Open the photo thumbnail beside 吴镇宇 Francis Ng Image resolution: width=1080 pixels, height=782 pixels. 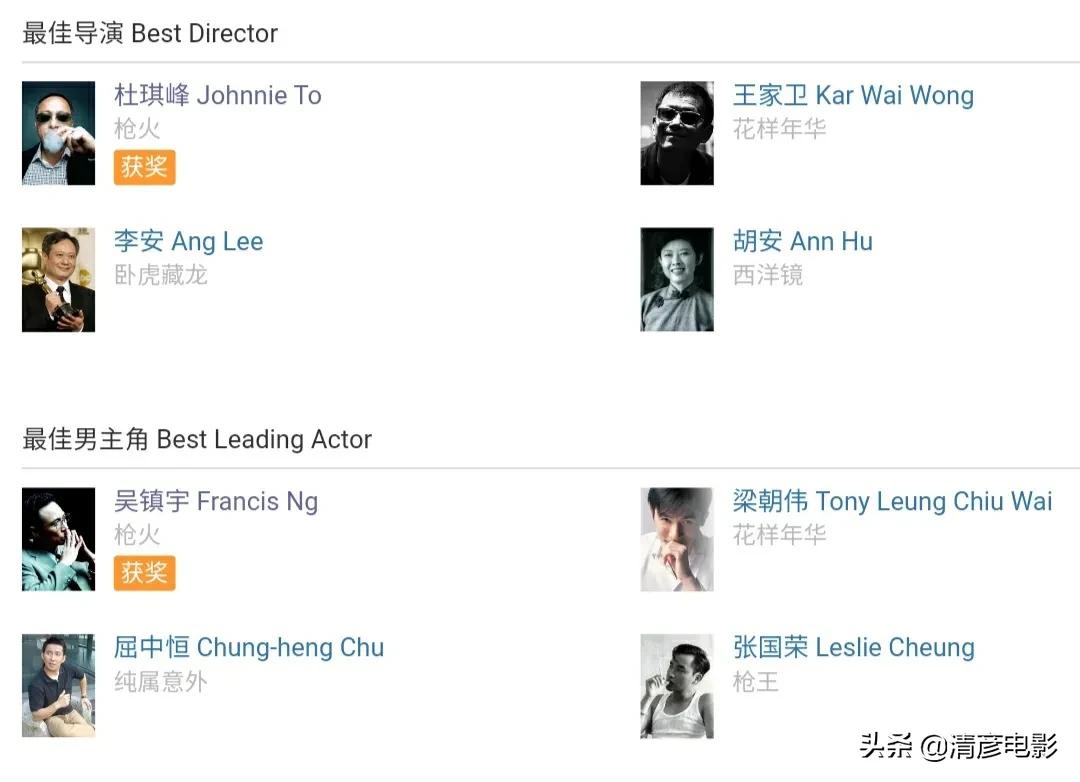coord(59,540)
